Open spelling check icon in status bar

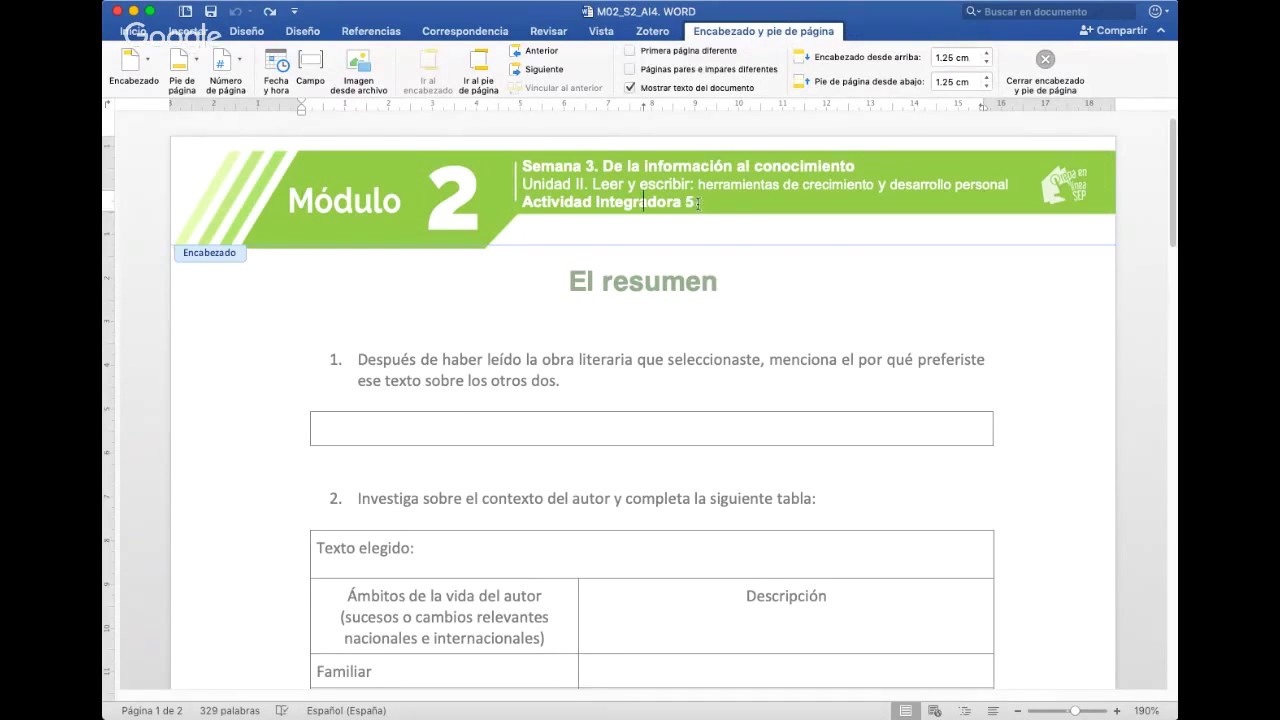(x=282, y=710)
